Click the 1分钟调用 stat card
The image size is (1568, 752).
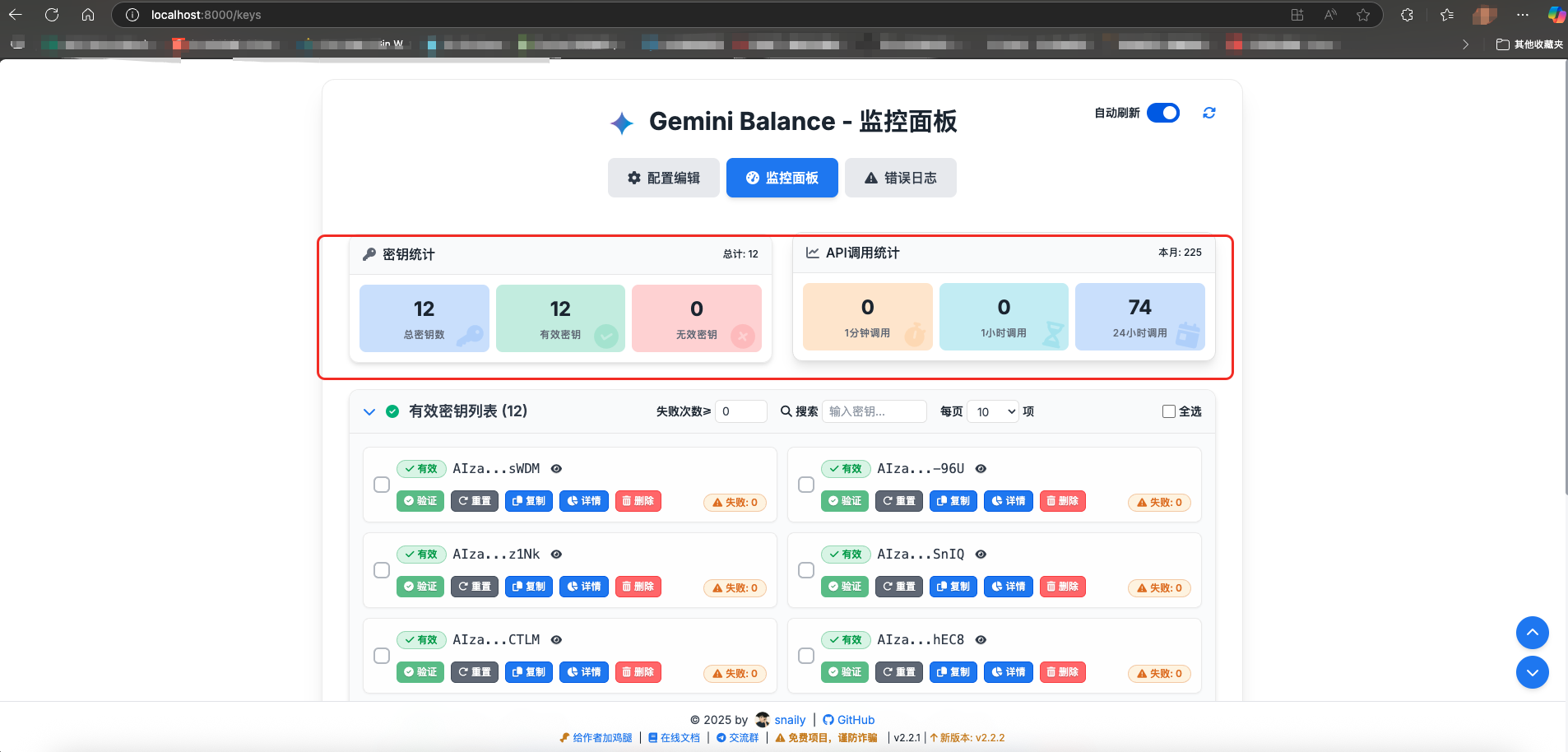868,317
